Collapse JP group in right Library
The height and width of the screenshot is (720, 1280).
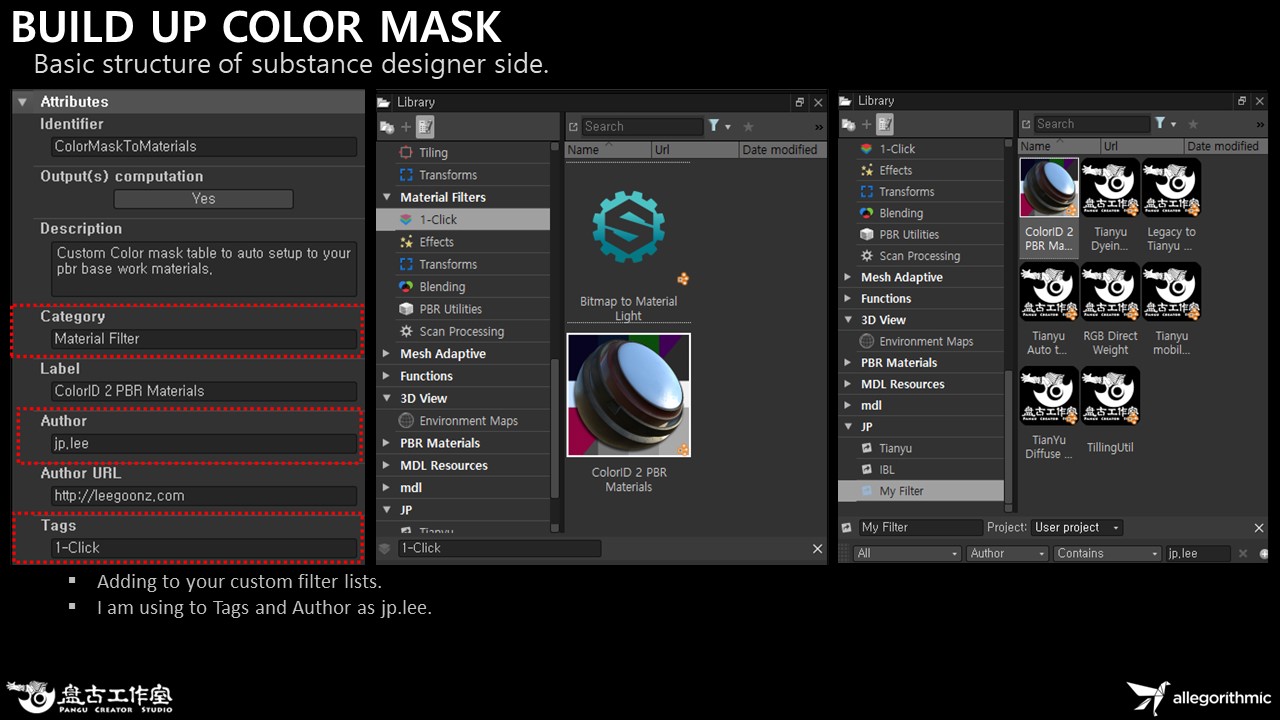coord(848,427)
